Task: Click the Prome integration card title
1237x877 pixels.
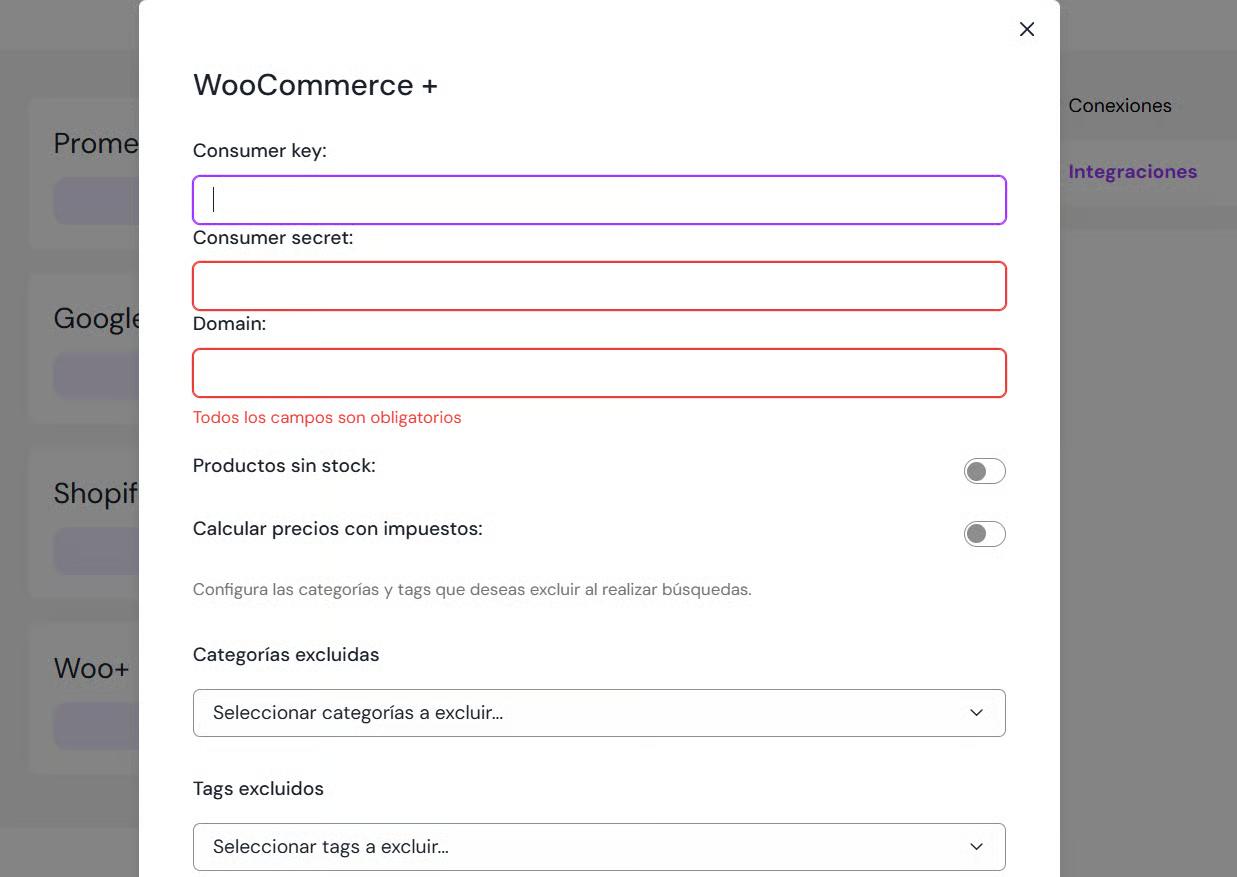Action: (x=96, y=144)
